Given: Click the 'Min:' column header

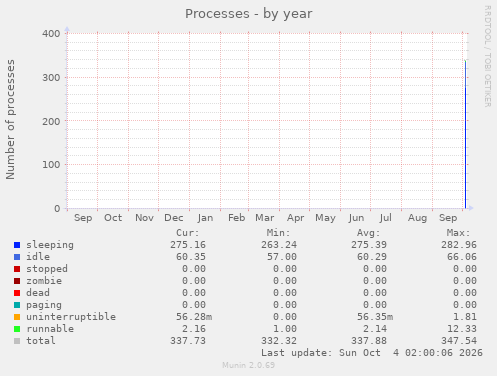Looking at the screenshot, I should [278, 233].
